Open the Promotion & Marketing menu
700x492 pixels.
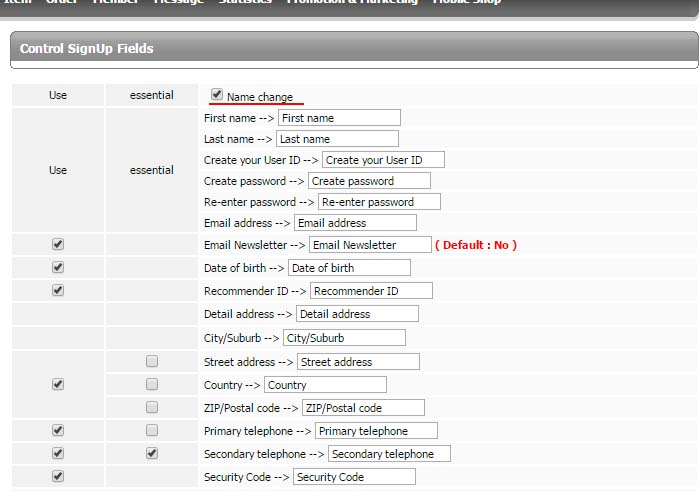[353, 3]
